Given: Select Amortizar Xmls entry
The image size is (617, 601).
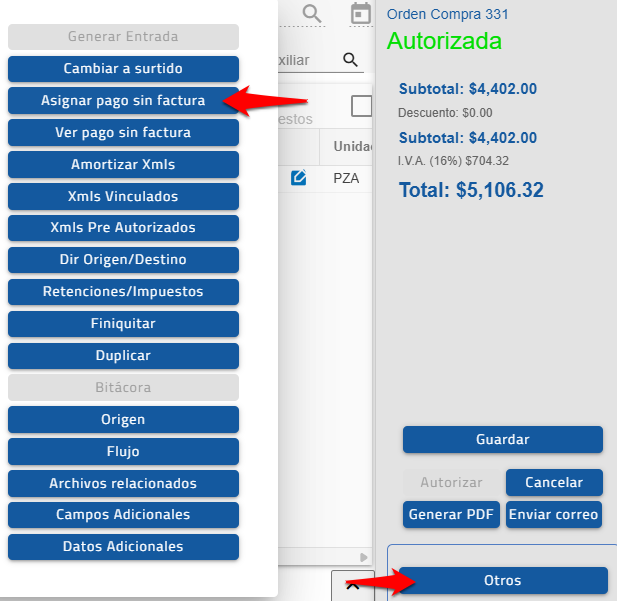Looking at the screenshot, I should tap(123, 165).
